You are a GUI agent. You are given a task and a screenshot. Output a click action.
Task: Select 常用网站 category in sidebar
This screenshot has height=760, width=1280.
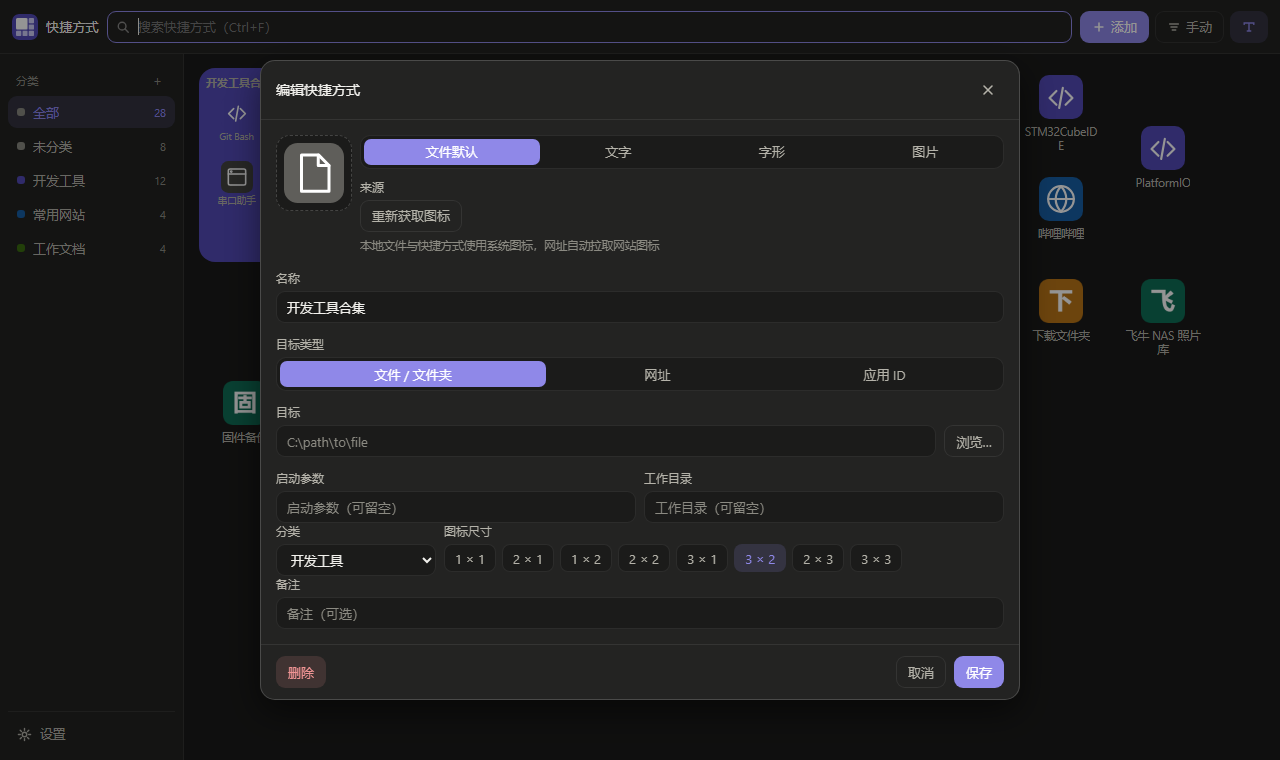91,214
